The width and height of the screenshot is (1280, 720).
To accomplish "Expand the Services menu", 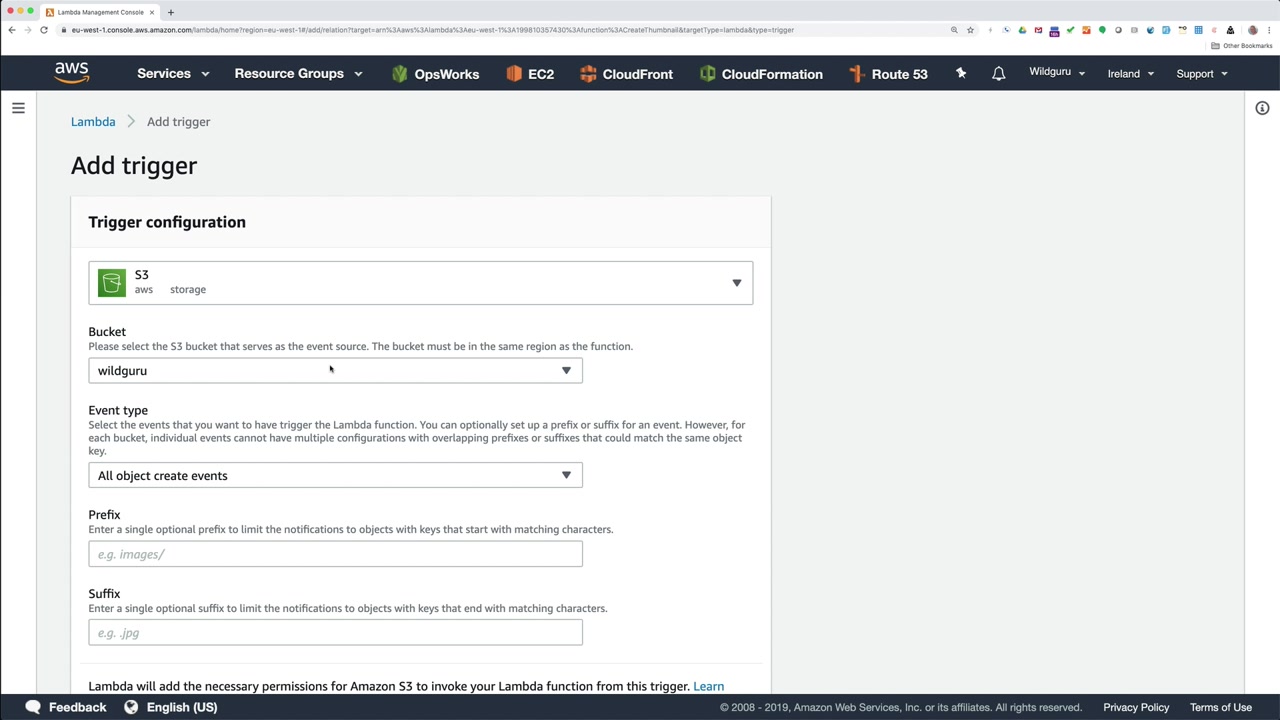I will coord(173,73).
